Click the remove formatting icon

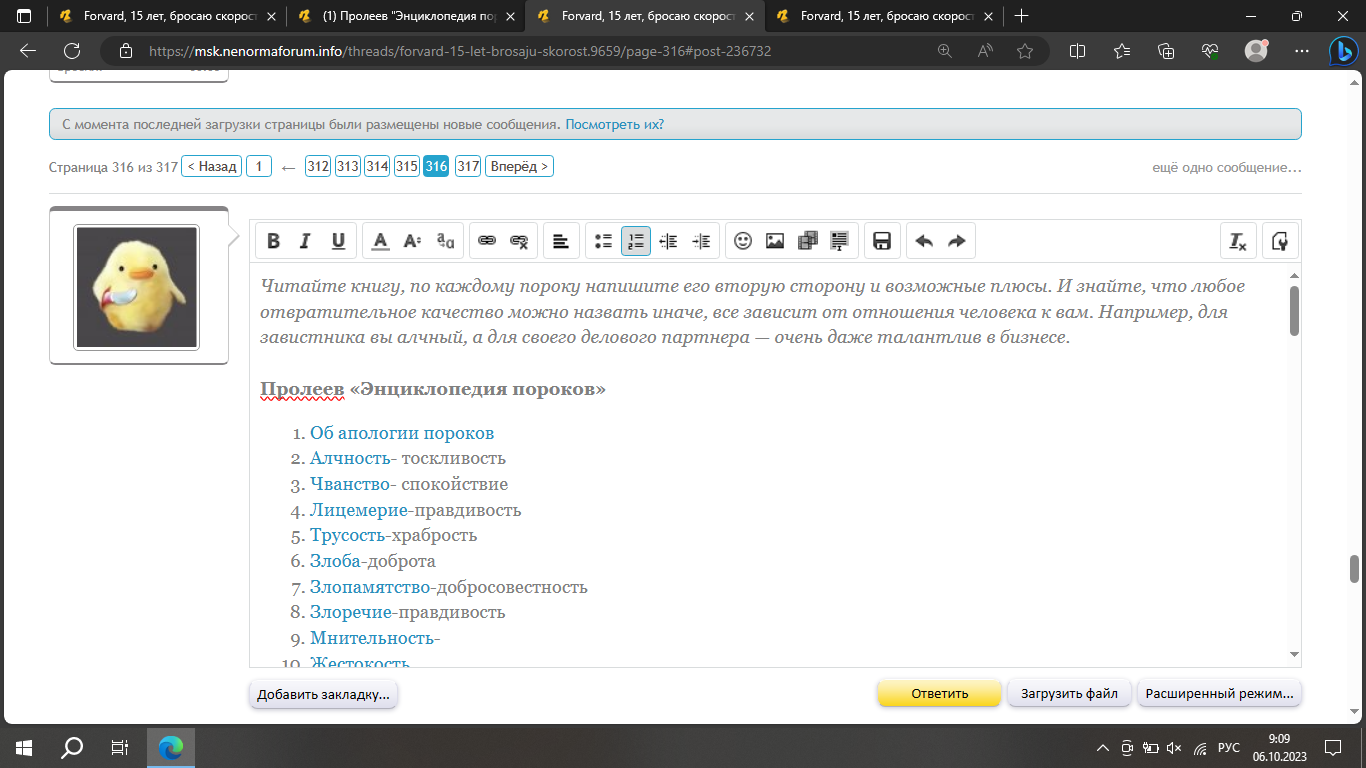click(1238, 241)
